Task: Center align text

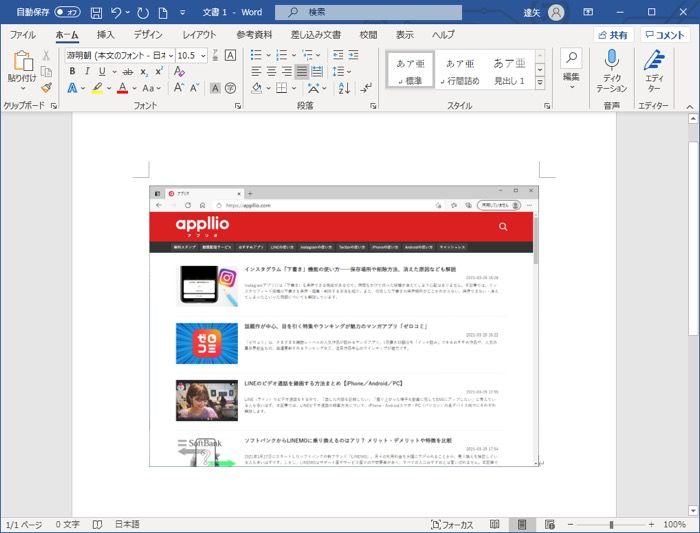Action: tap(271, 71)
